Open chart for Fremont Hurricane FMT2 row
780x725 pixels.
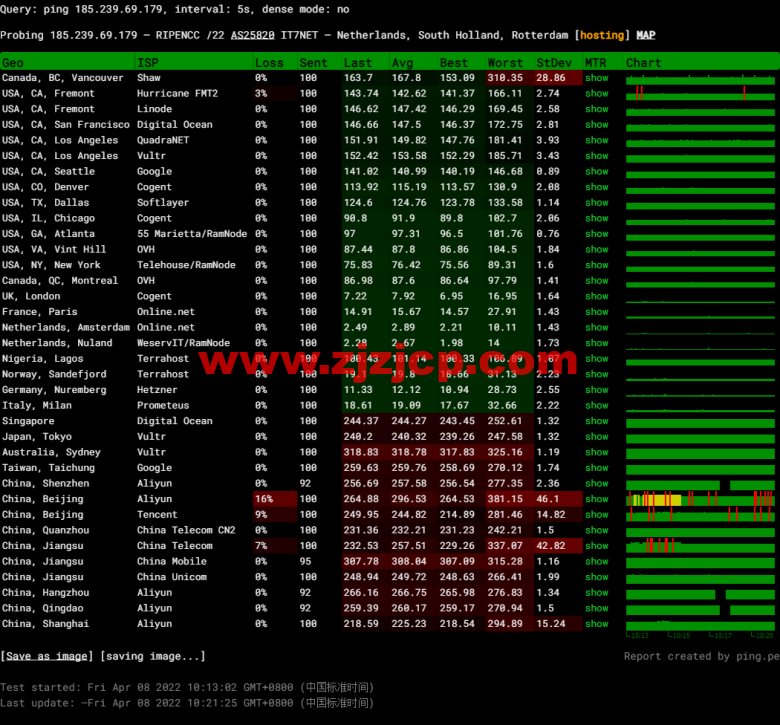pos(700,93)
